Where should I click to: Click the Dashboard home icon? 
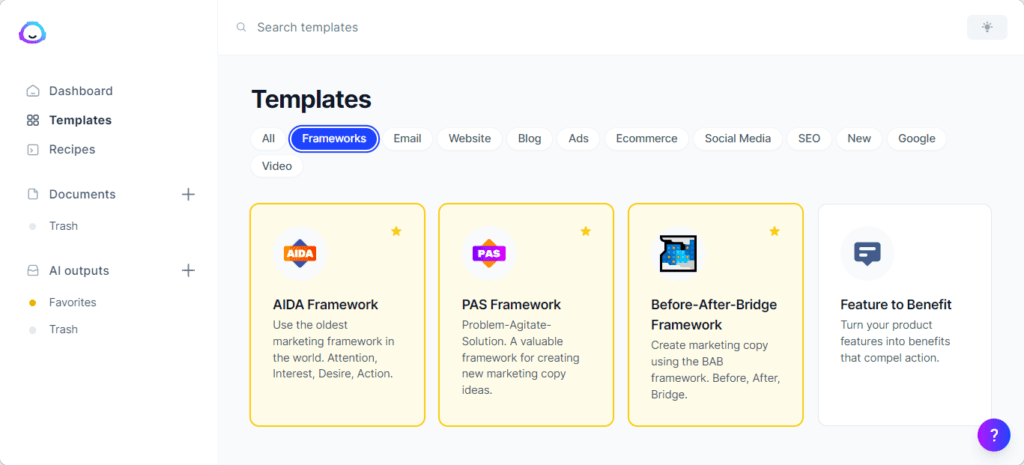33,91
